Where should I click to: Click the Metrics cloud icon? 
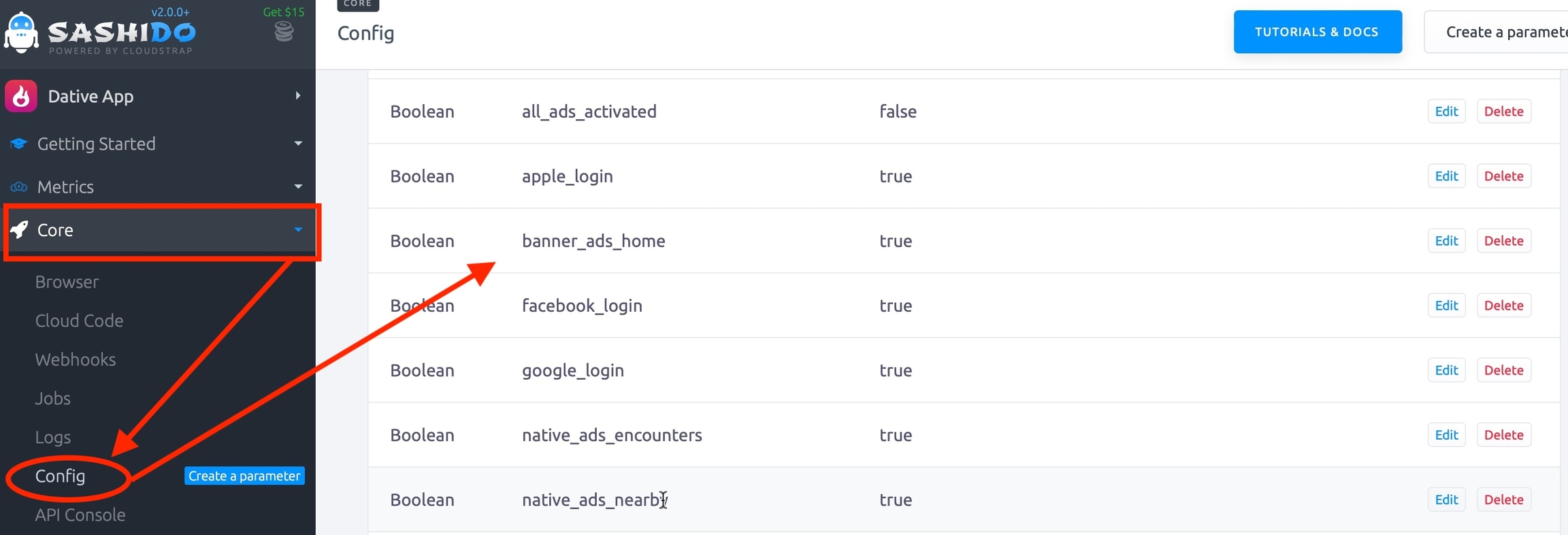[18, 187]
